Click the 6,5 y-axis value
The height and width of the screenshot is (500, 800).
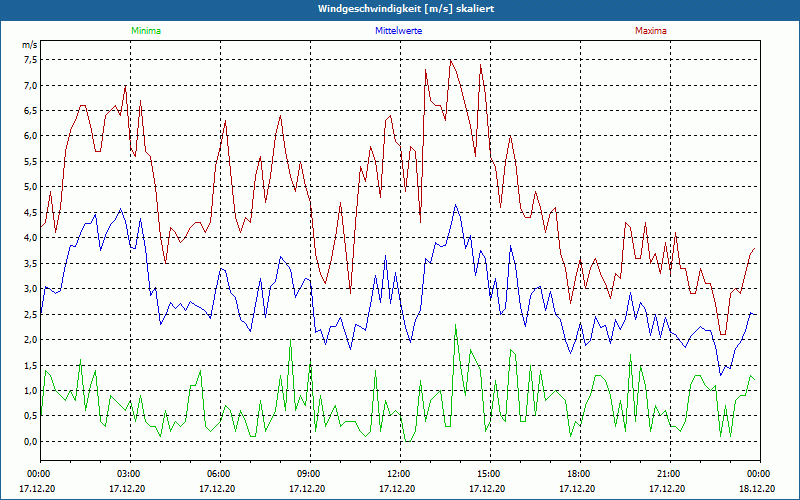coord(31,111)
